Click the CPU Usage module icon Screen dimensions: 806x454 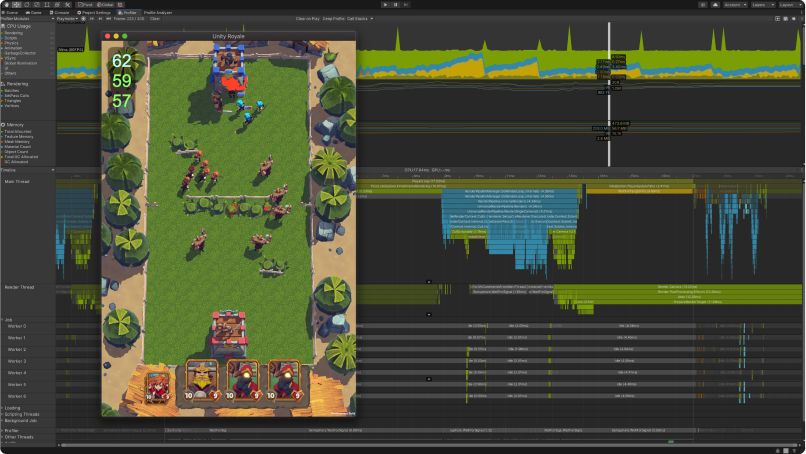pyautogui.click(x=4, y=25)
